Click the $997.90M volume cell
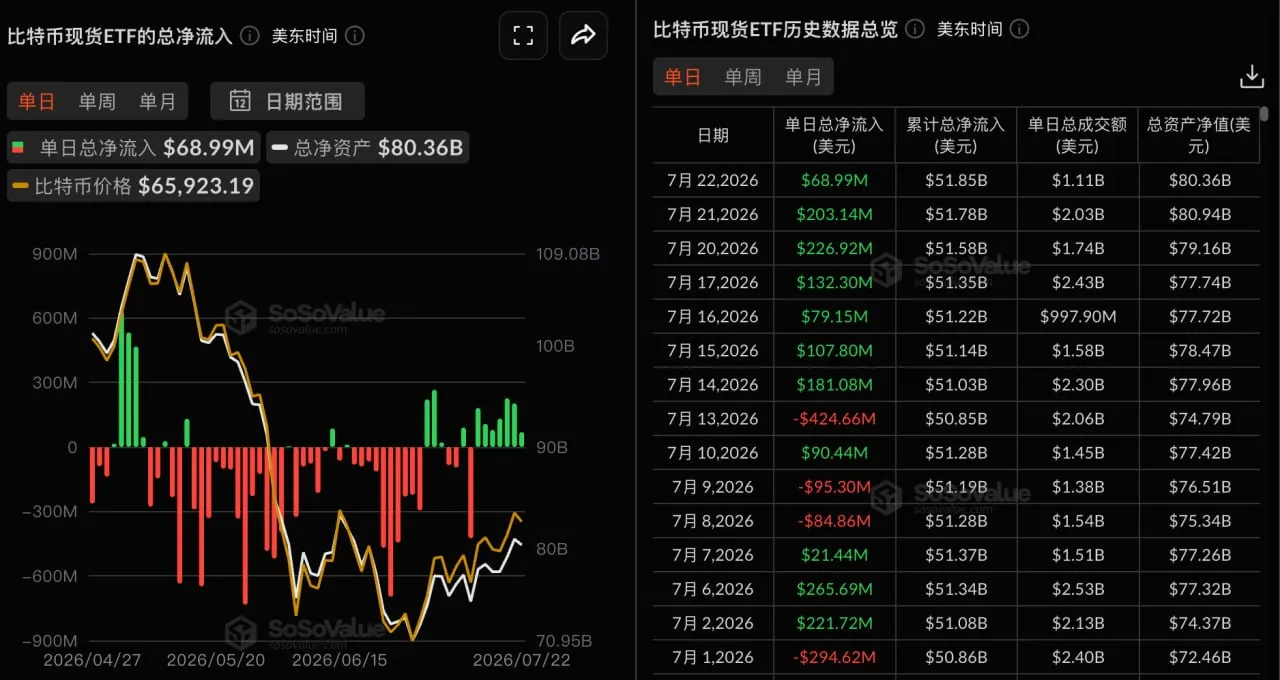Screen dimensions: 1280x680 coord(1077,316)
